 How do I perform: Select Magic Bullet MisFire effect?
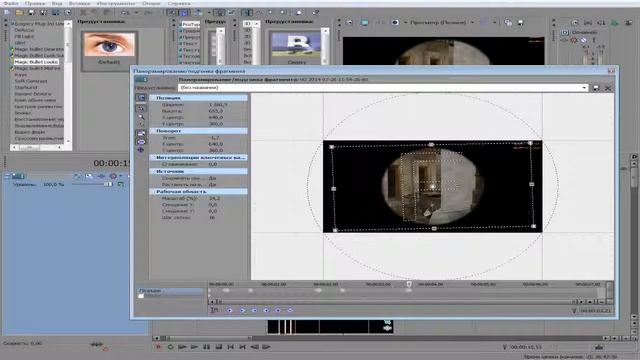pyautogui.click(x=37, y=68)
